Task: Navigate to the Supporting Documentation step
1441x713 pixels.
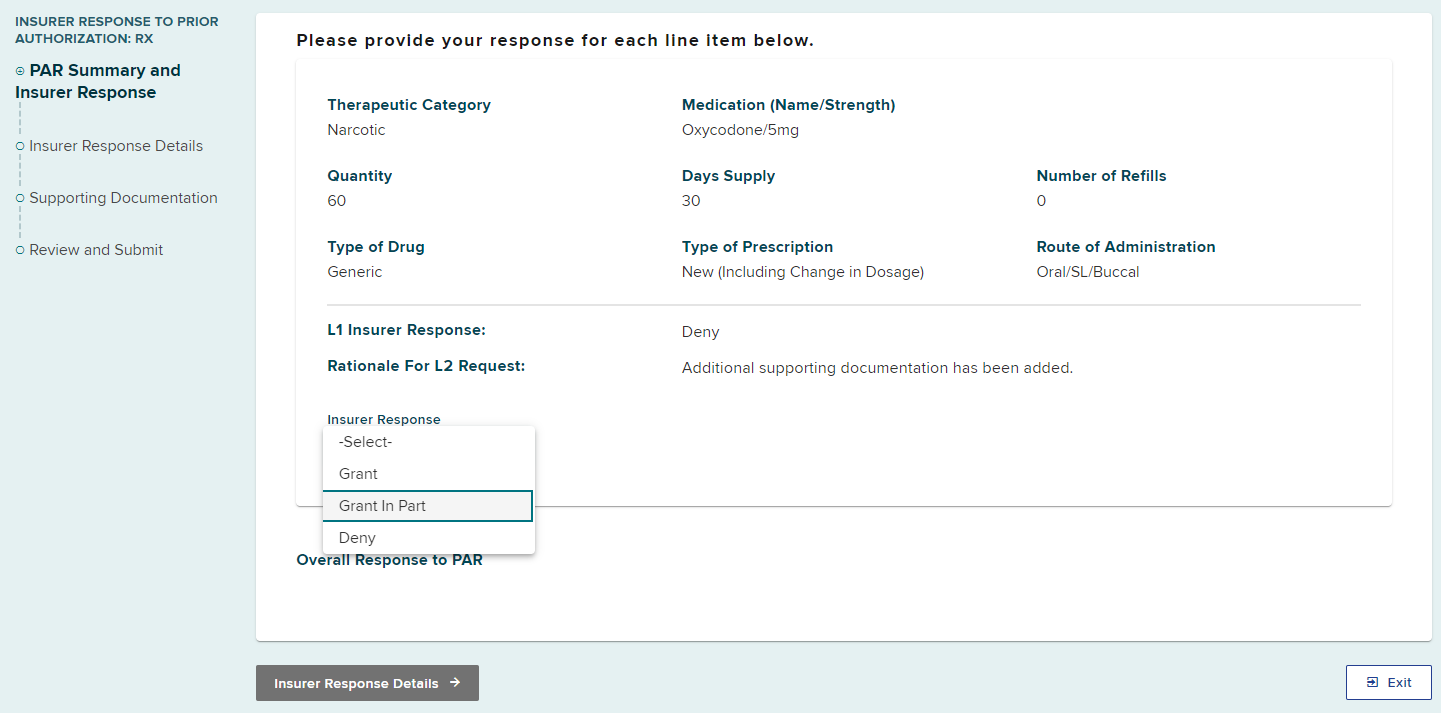Action: [123, 198]
